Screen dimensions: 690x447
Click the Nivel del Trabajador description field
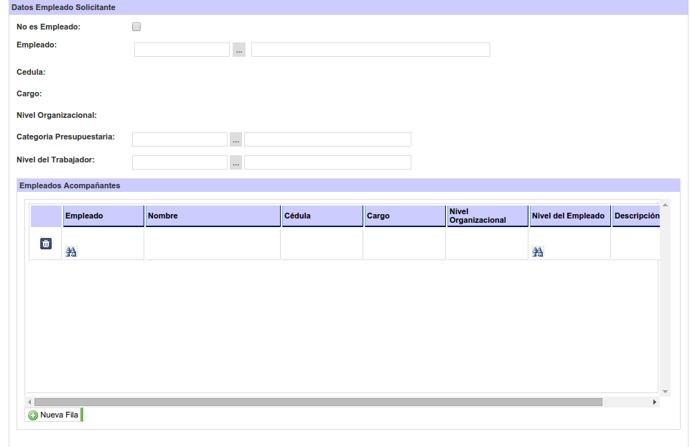click(327, 162)
